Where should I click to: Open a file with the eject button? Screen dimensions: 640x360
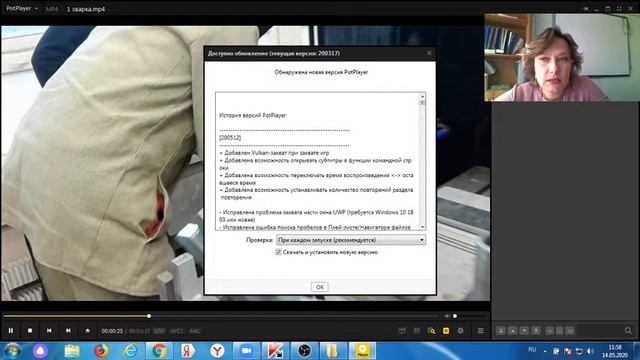[x=87, y=331]
